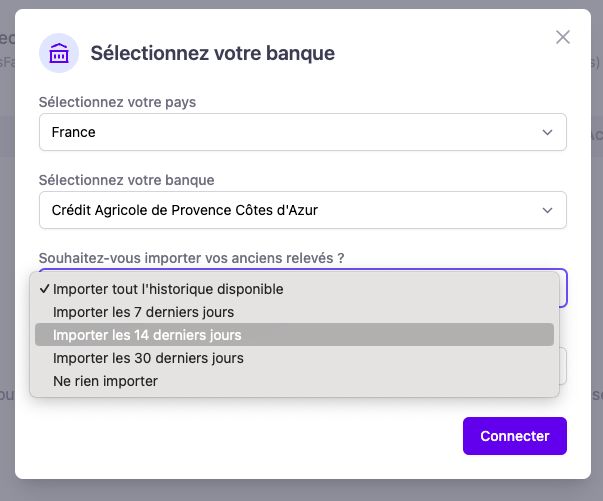
Task: Choose Ne rien importer option
Action: tap(105, 381)
